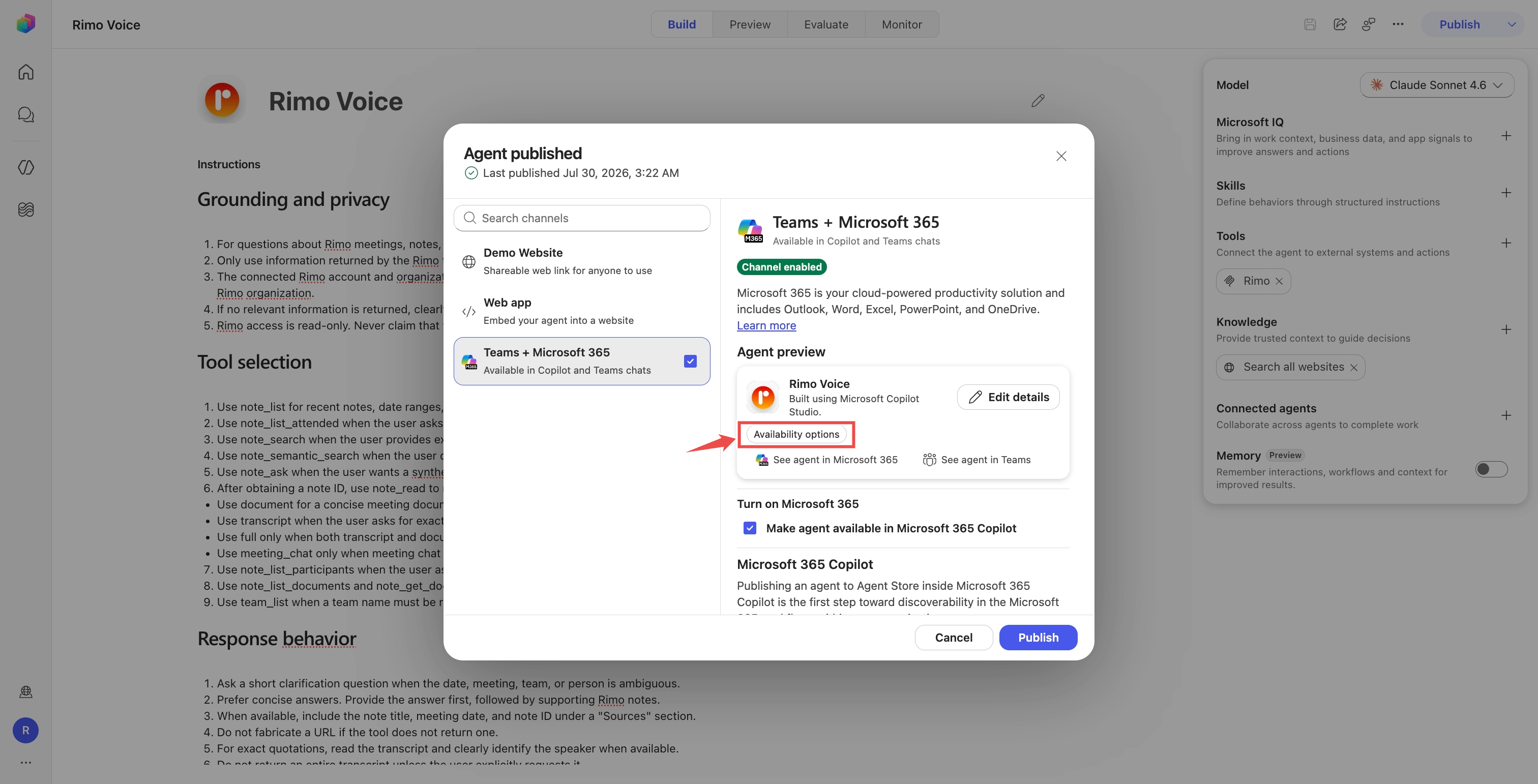Add a Tool with the plus icon
This screenshot has width=1538, height=784.
1506,243
